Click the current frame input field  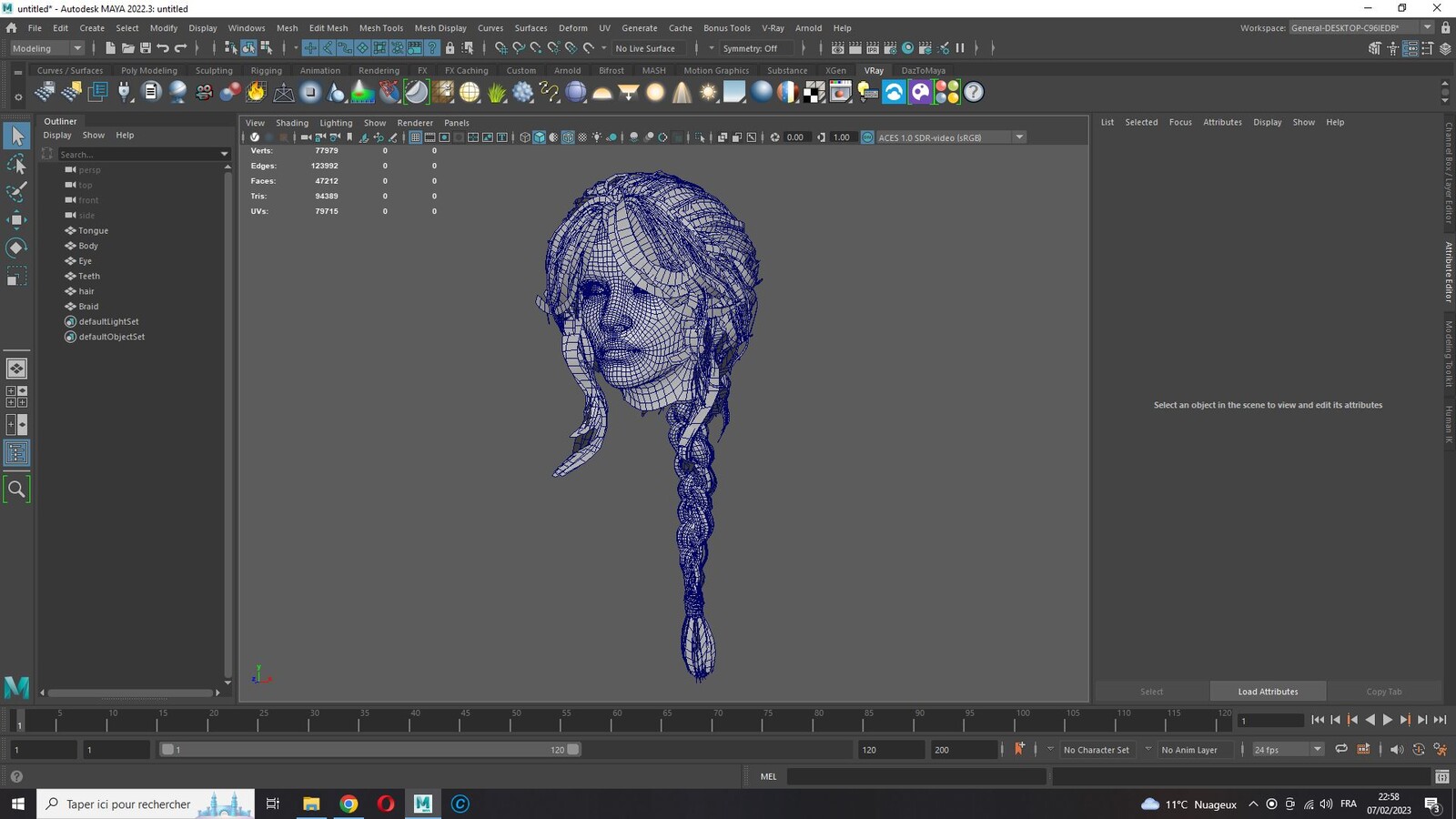(1270, 721)
